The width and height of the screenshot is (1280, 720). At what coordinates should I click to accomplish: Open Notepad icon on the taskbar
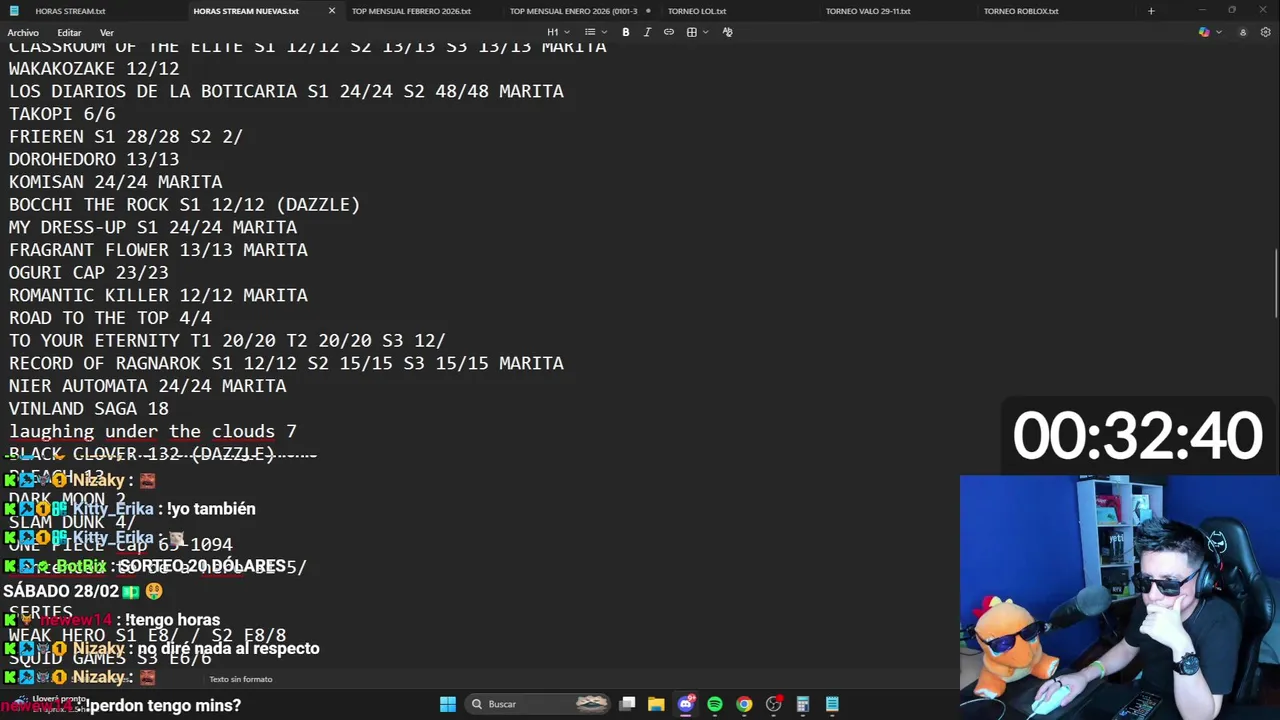832,704
